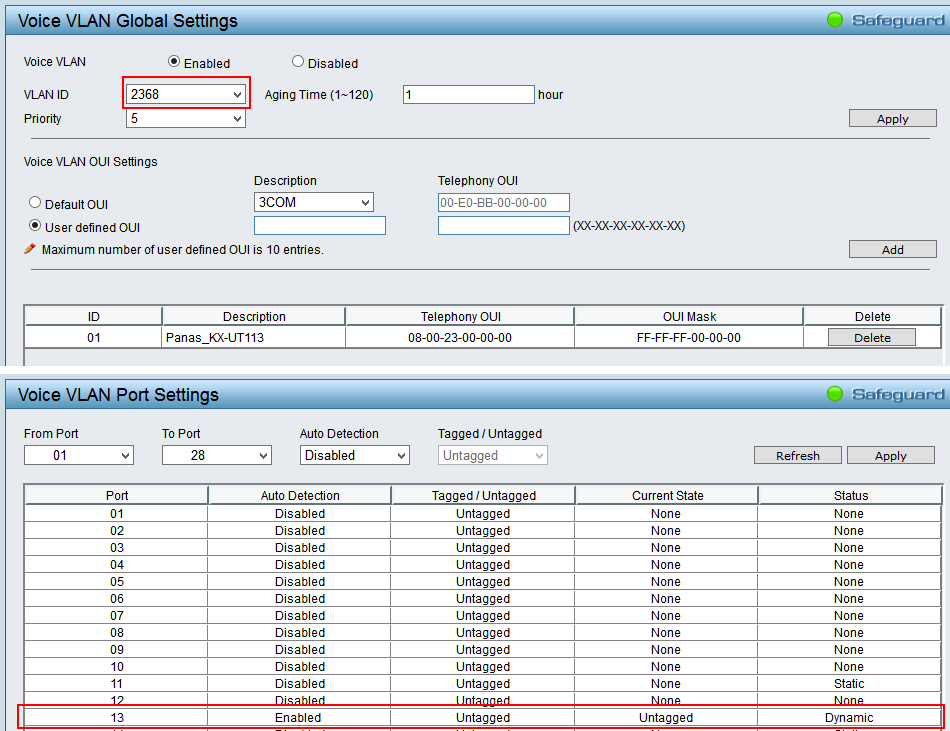
Task: Choose the User defined OUI radio option
Action: point(35,226)
